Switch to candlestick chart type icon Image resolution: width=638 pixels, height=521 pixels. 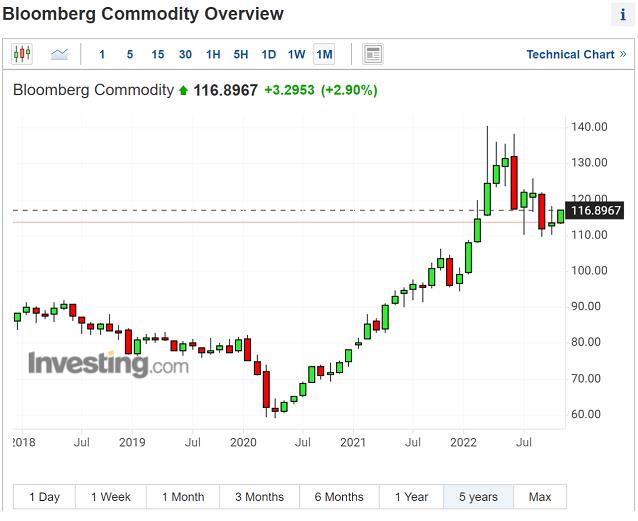tap(22, 54)
